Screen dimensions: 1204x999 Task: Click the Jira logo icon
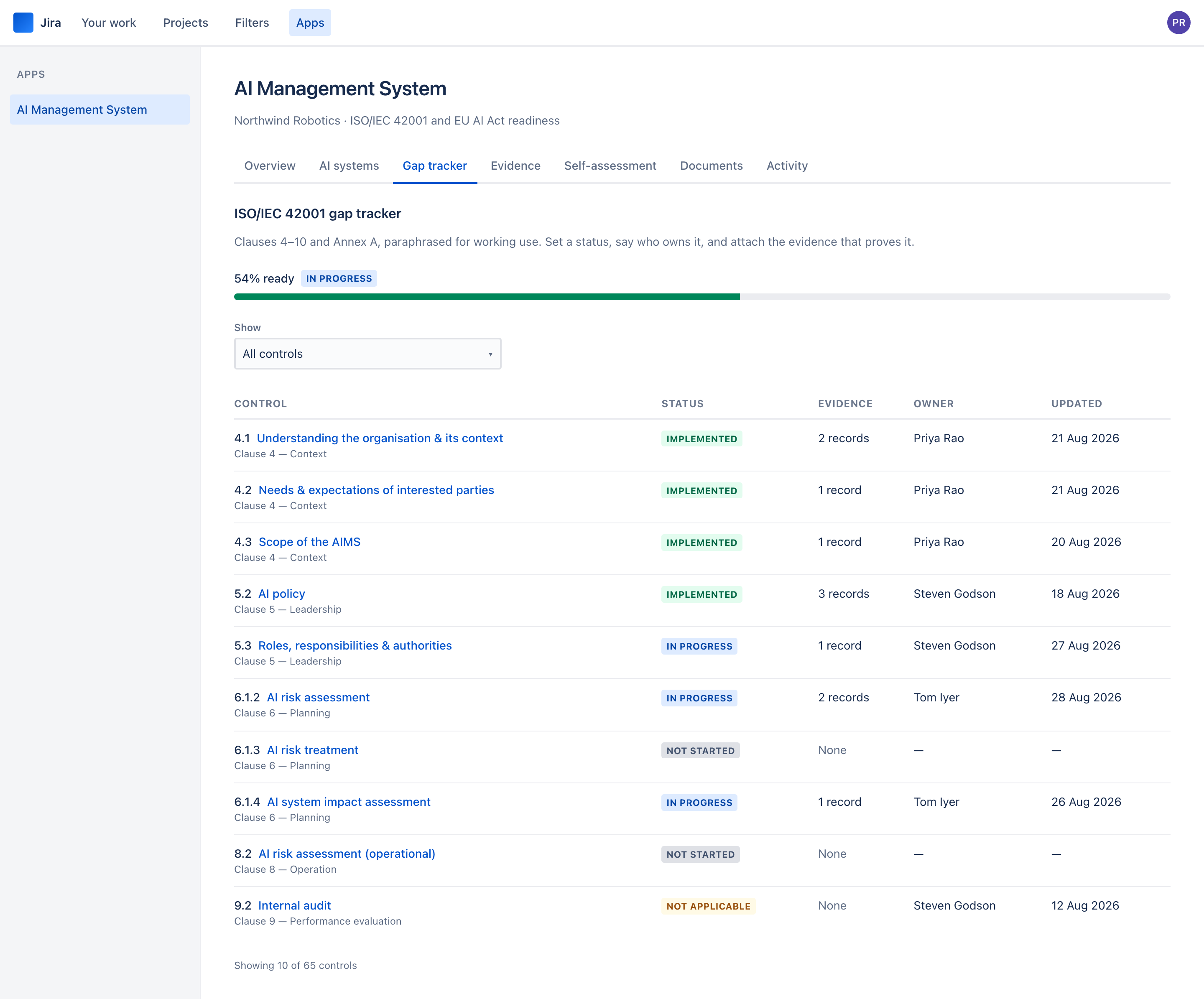23,22
